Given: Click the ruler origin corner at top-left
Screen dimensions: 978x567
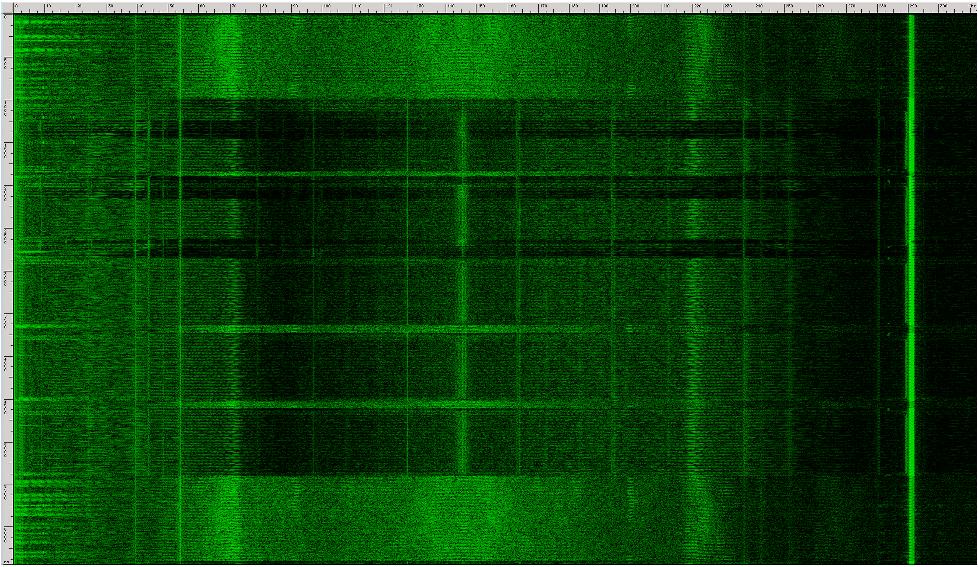Looking at the screenshot, I should (5, 6).
